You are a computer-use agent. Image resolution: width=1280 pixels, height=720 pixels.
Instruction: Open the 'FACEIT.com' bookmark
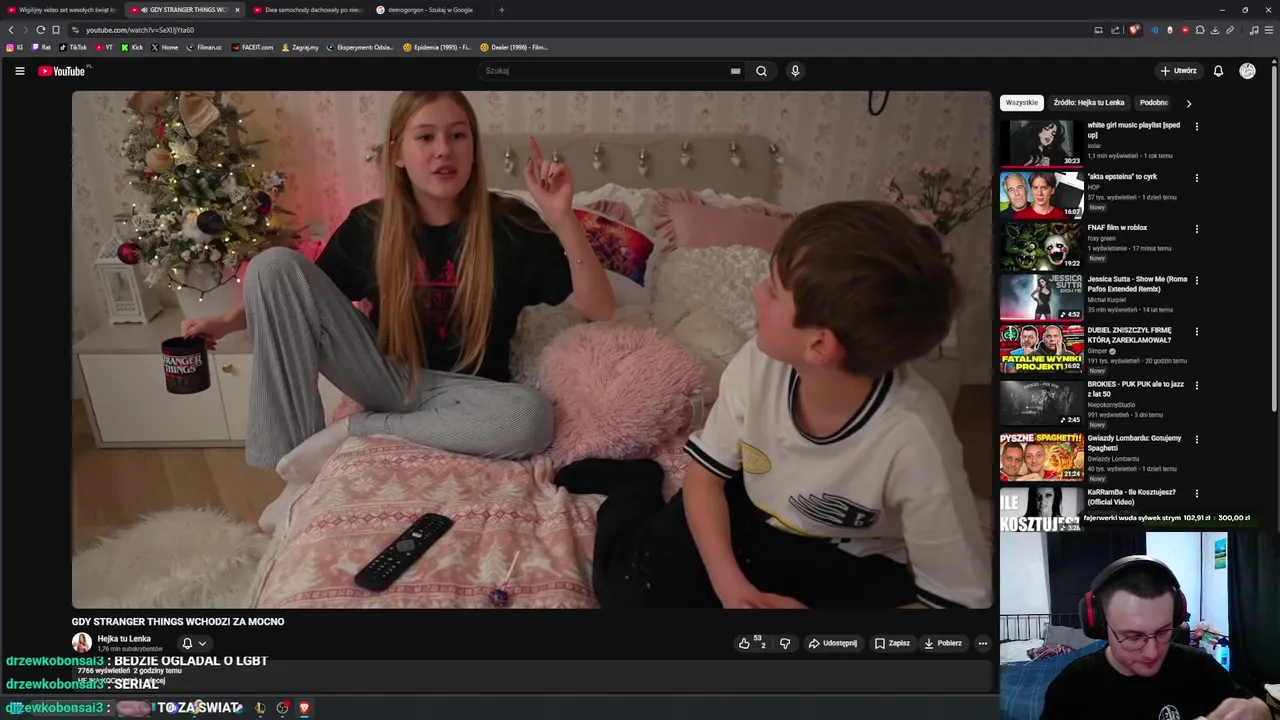[x=252, y=47]
